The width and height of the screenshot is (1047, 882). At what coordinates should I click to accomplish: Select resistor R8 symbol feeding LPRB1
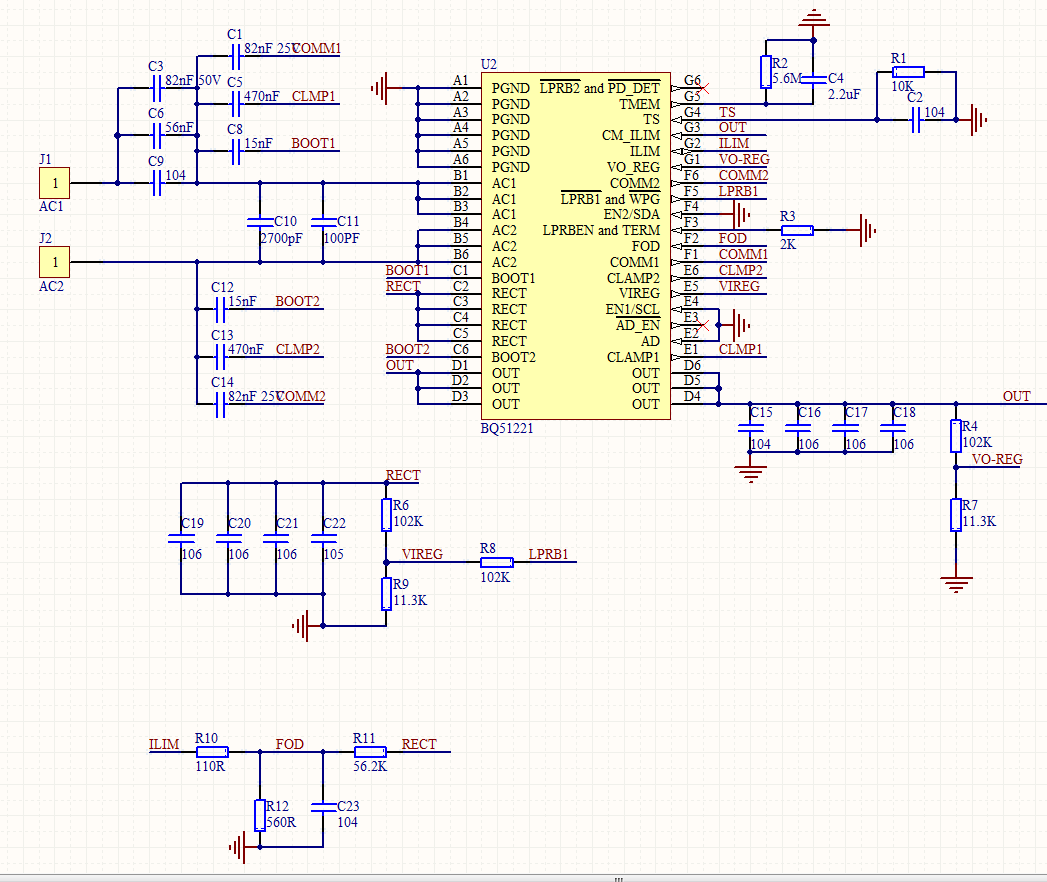tap(497, 562)
